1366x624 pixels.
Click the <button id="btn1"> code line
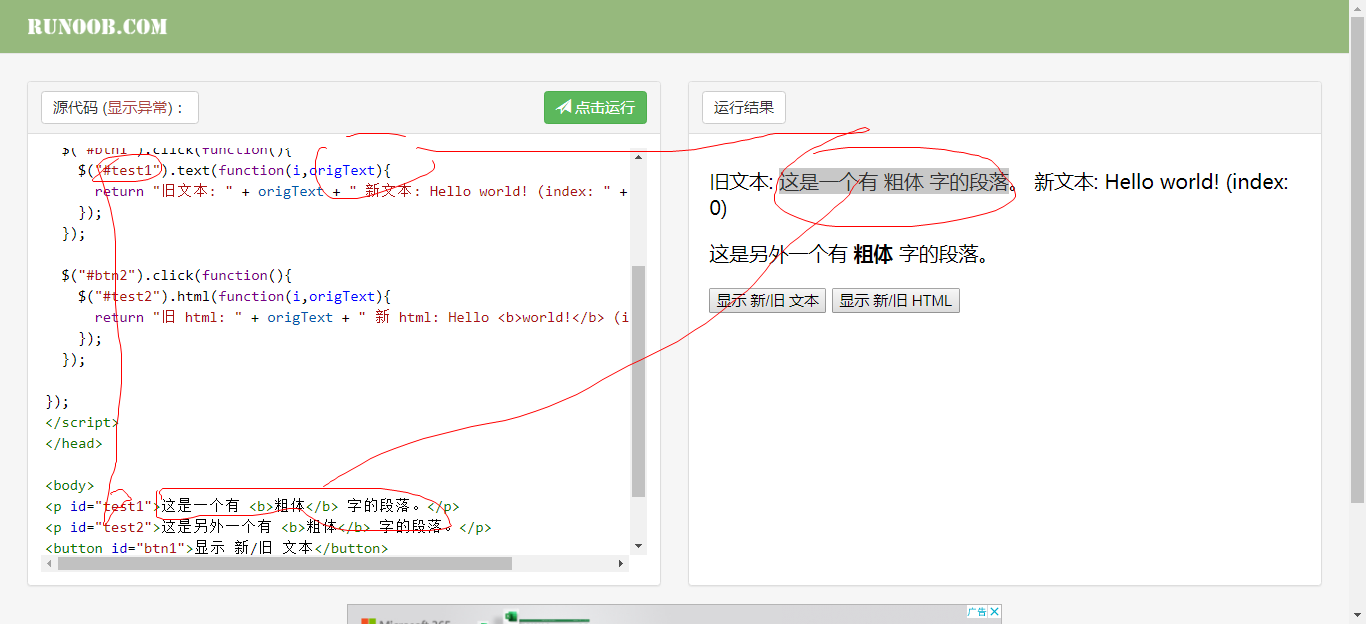[216, 548]
